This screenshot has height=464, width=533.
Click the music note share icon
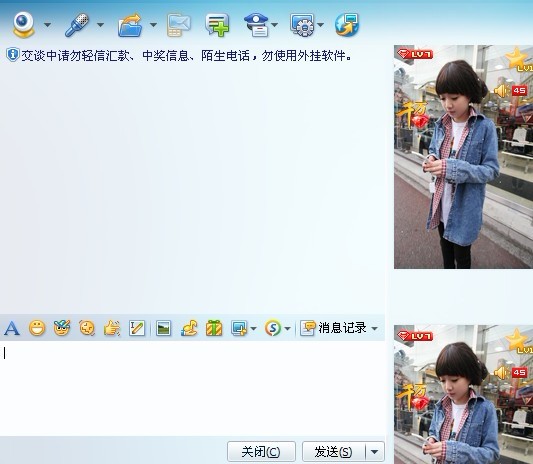point(189,328)
